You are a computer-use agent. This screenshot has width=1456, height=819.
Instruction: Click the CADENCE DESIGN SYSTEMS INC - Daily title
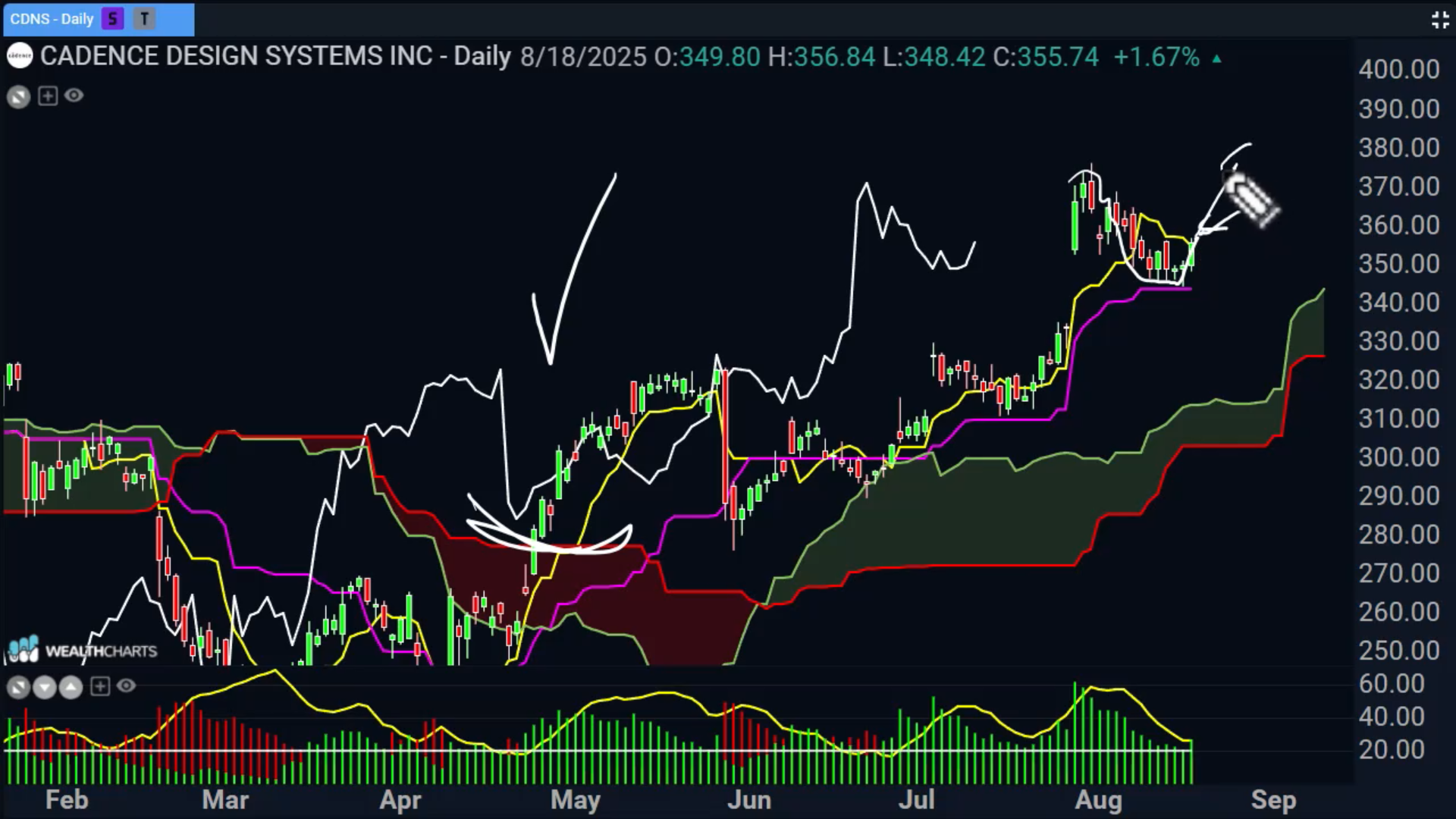[275, 56]
